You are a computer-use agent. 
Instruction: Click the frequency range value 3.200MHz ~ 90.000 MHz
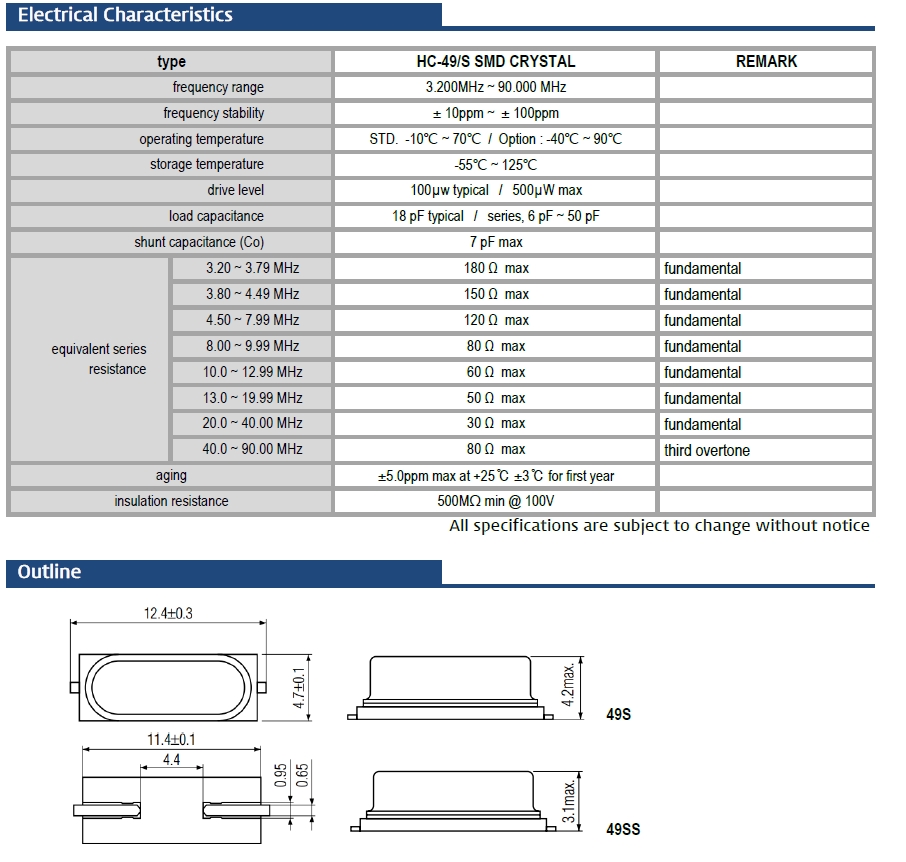tap(495, 87)
